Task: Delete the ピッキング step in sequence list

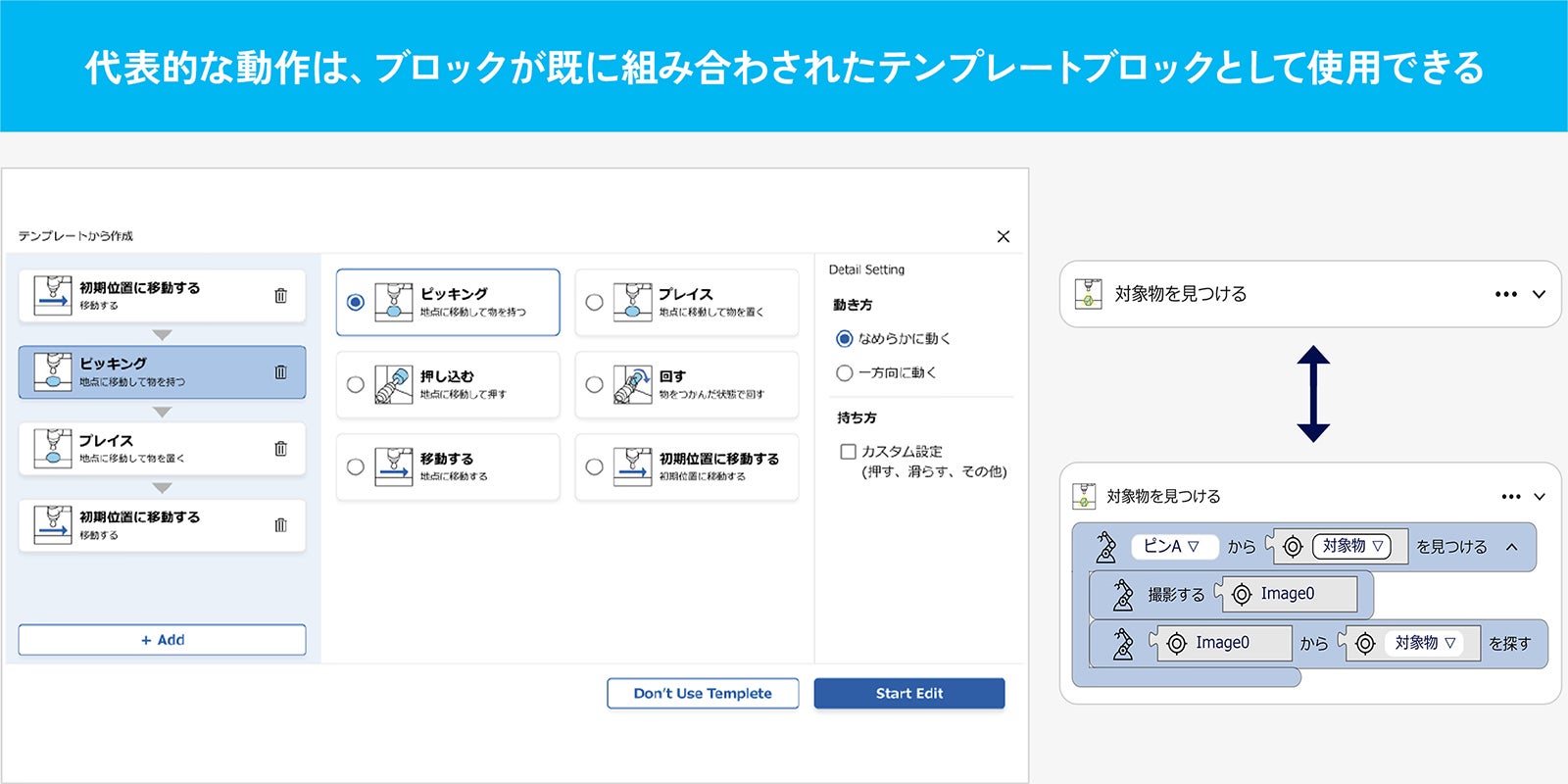Action: click(280, 372)
